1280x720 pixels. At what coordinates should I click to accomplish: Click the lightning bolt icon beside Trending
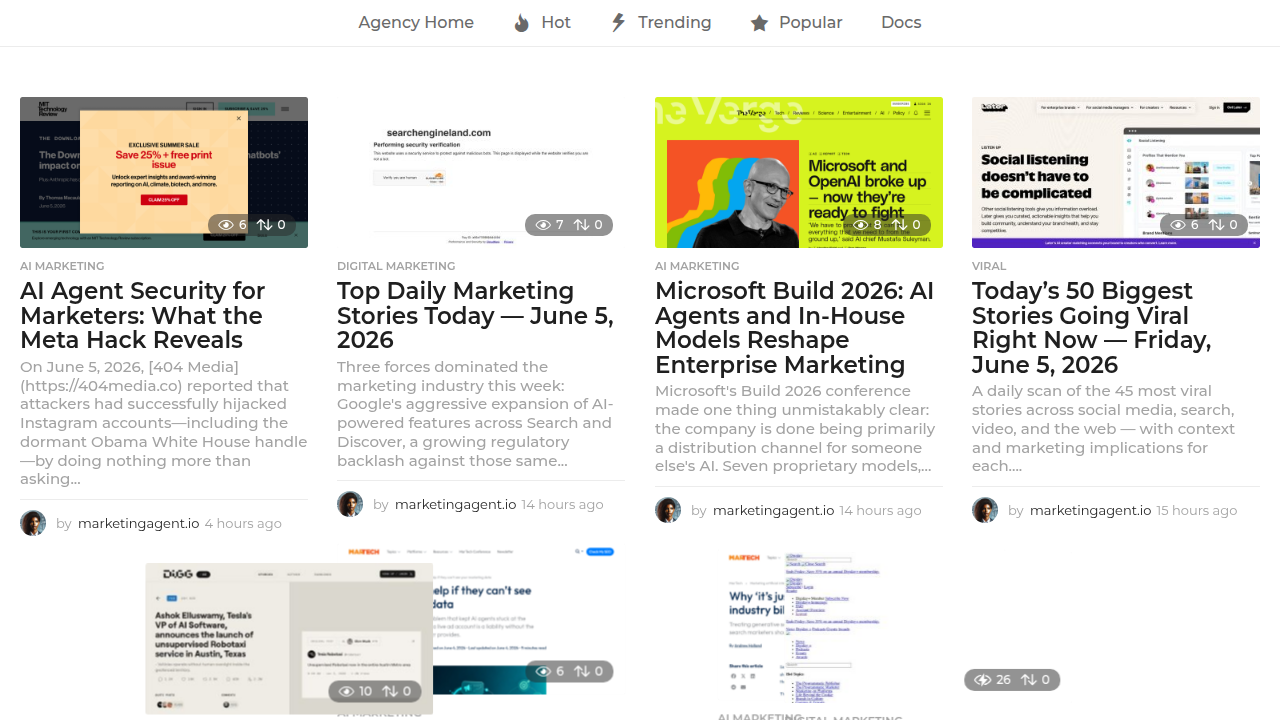pos(619,22)
